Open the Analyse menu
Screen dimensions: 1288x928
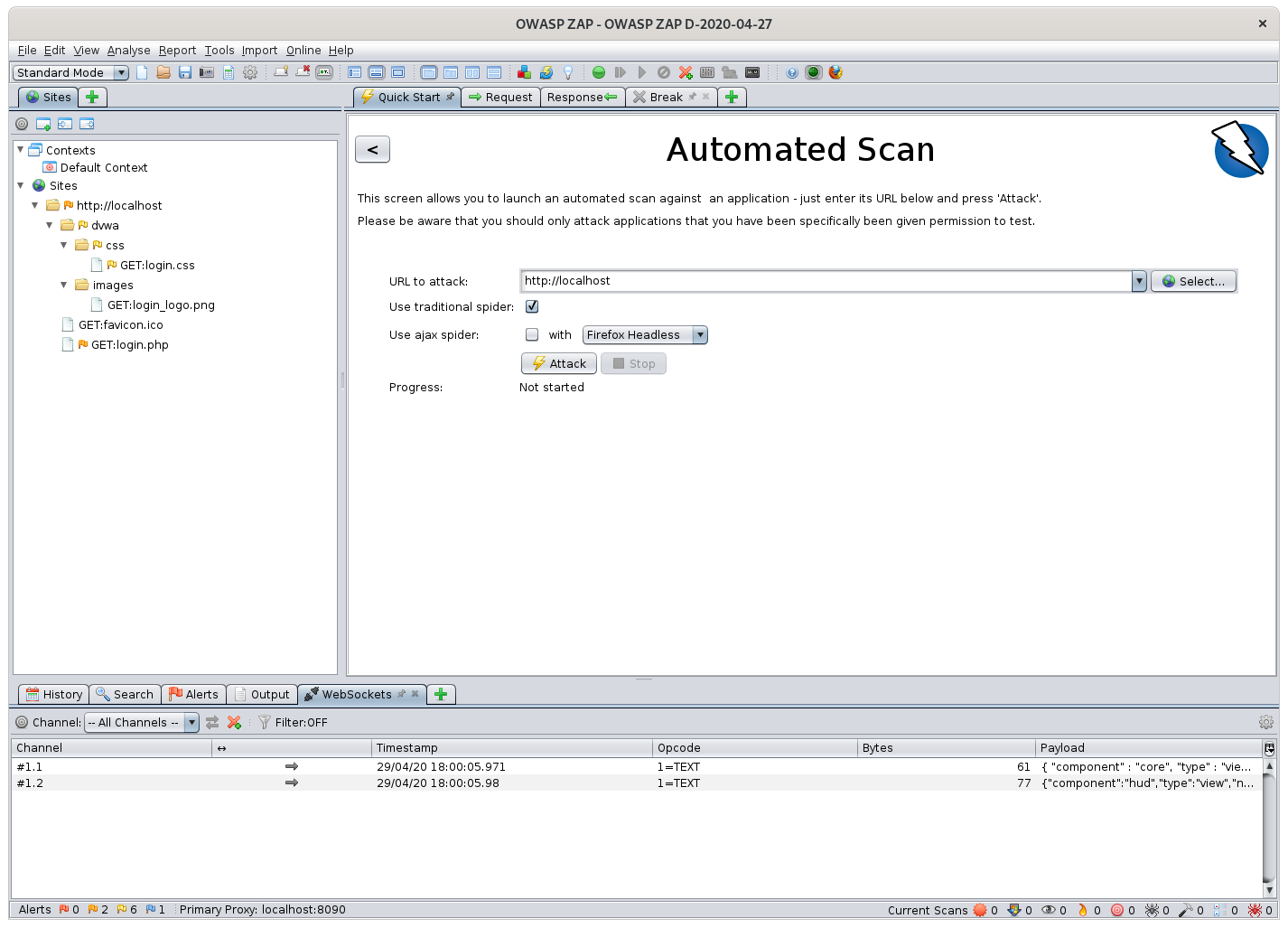click(x=128, y=51)
